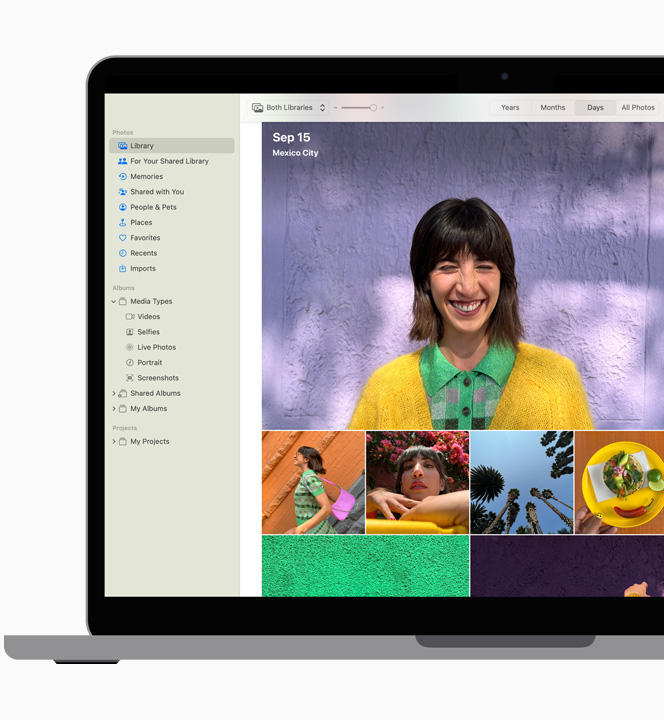664x720 pixels.
Task: Open the photo with pink flowers
Action: tap(417, 483)
